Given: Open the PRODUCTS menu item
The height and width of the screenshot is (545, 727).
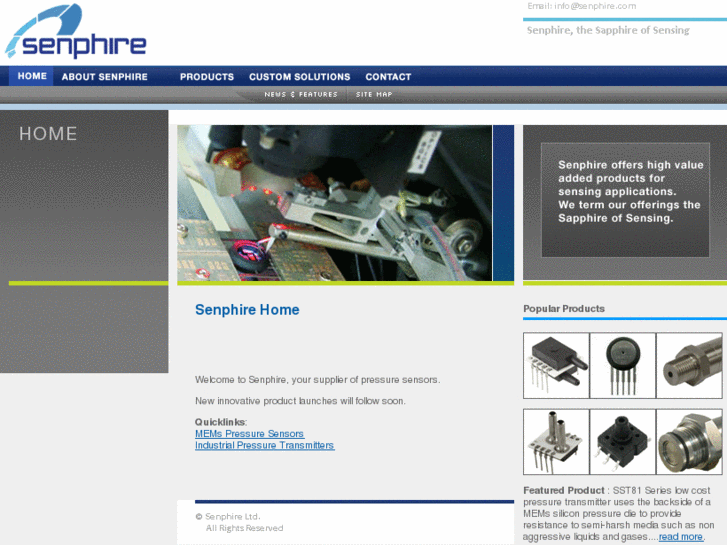Looking at the screenshot, I should (x=207, y=77).
